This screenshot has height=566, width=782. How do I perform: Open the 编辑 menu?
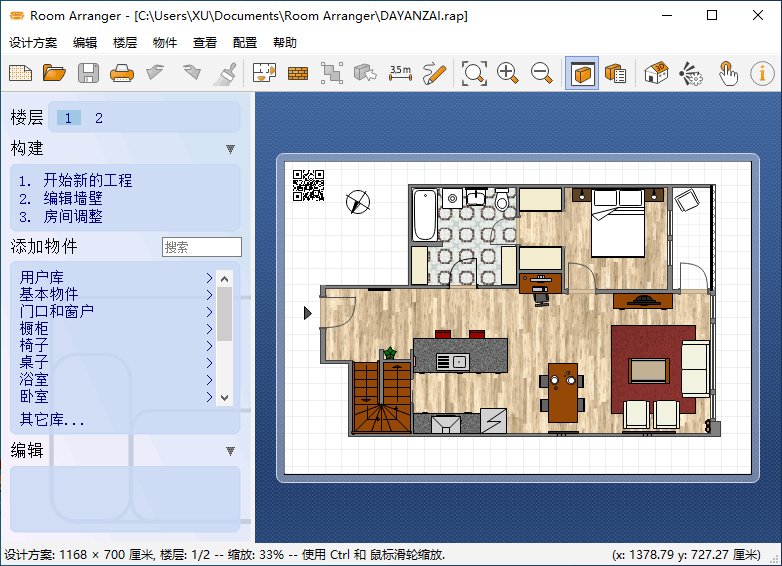click(x=85, y=43)
